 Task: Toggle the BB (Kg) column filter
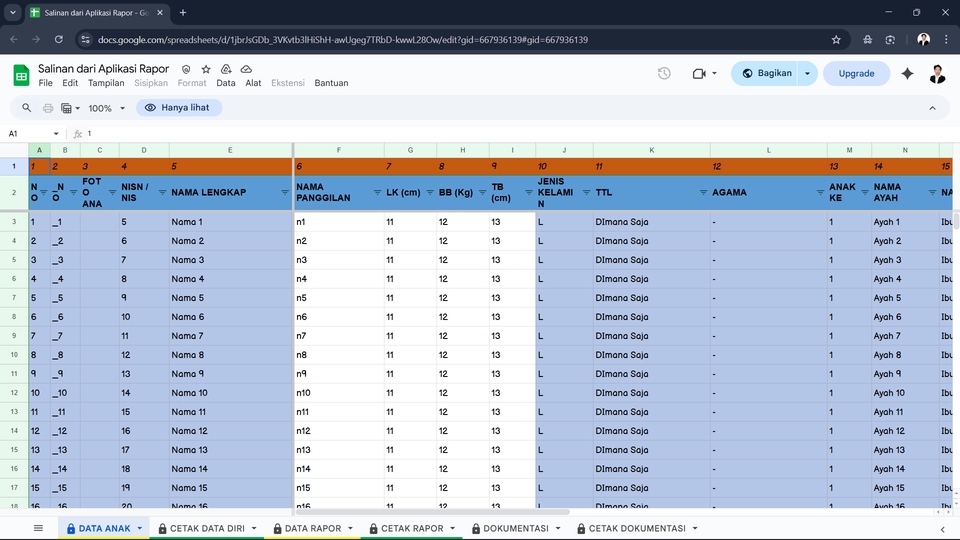click(x=482, y=192)
